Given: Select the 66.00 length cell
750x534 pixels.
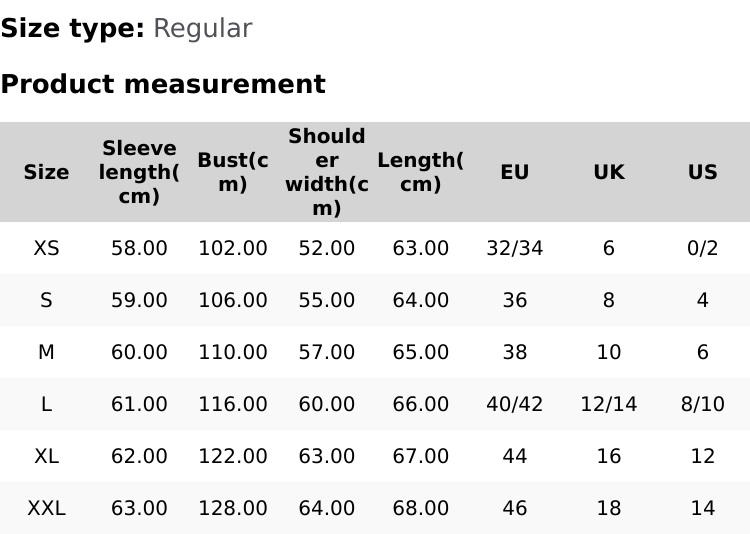Looking at the screenshot, I should click(x=420, y=404).
